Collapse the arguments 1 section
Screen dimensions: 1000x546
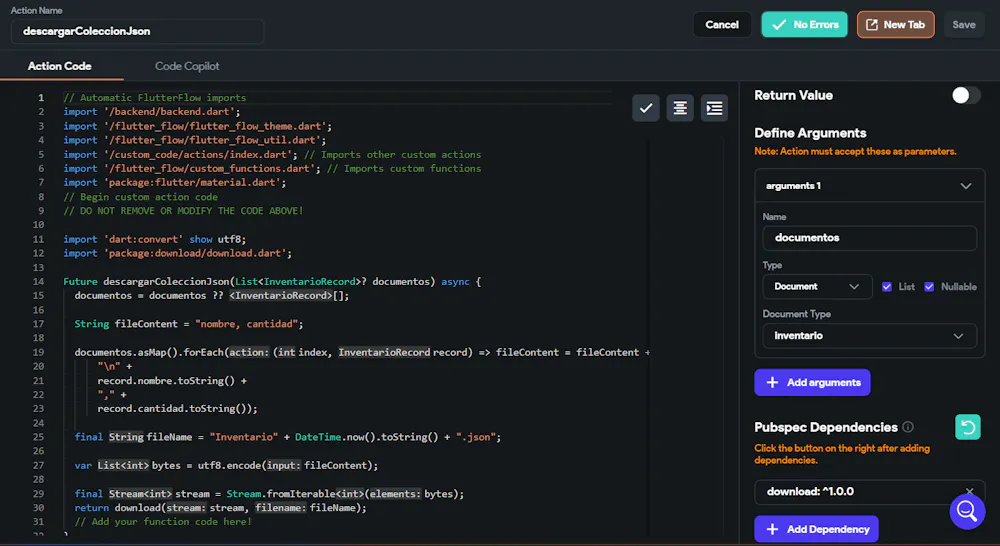966,186
